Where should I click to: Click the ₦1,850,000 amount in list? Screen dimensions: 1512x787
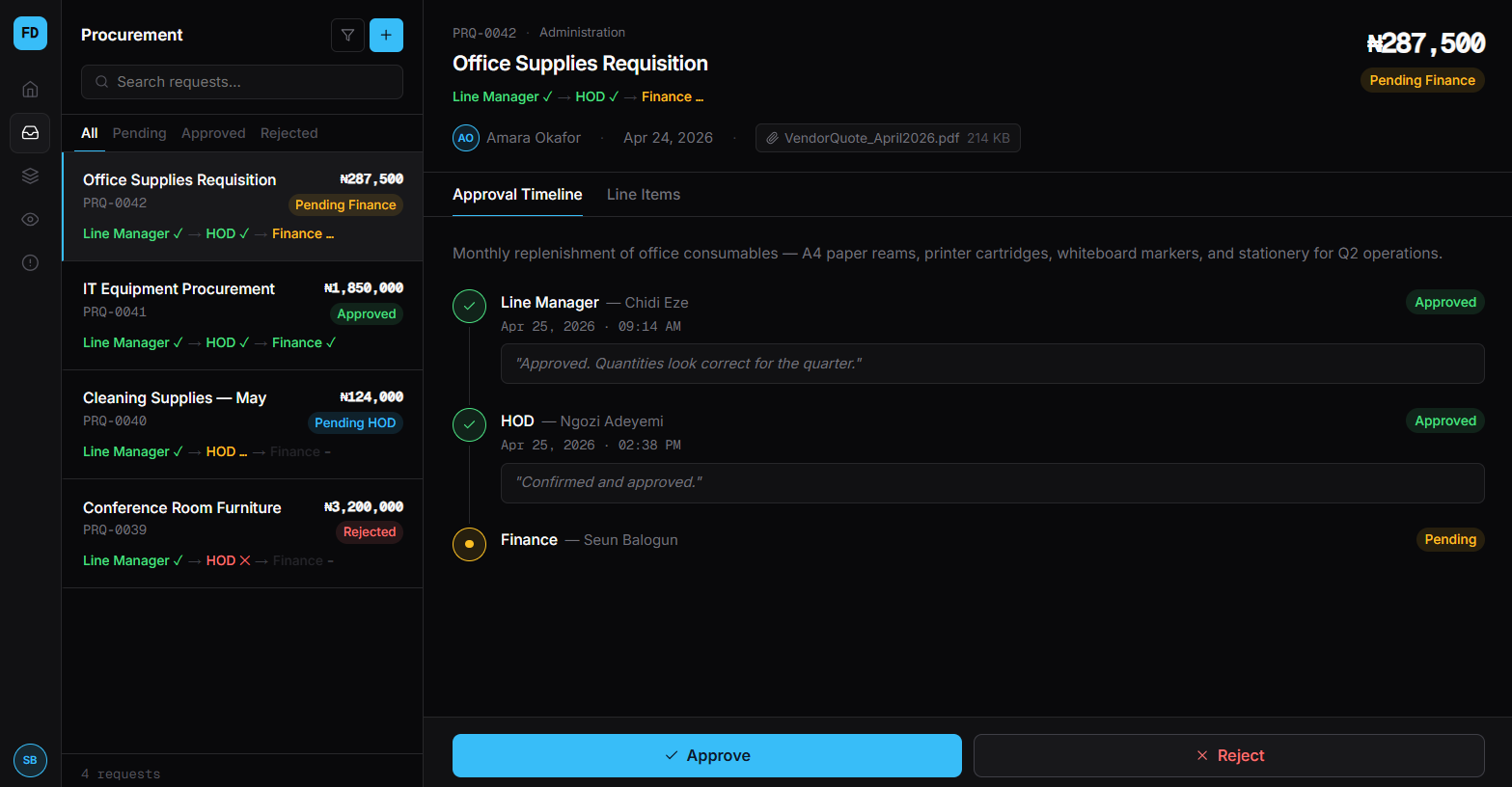[364, 287]
